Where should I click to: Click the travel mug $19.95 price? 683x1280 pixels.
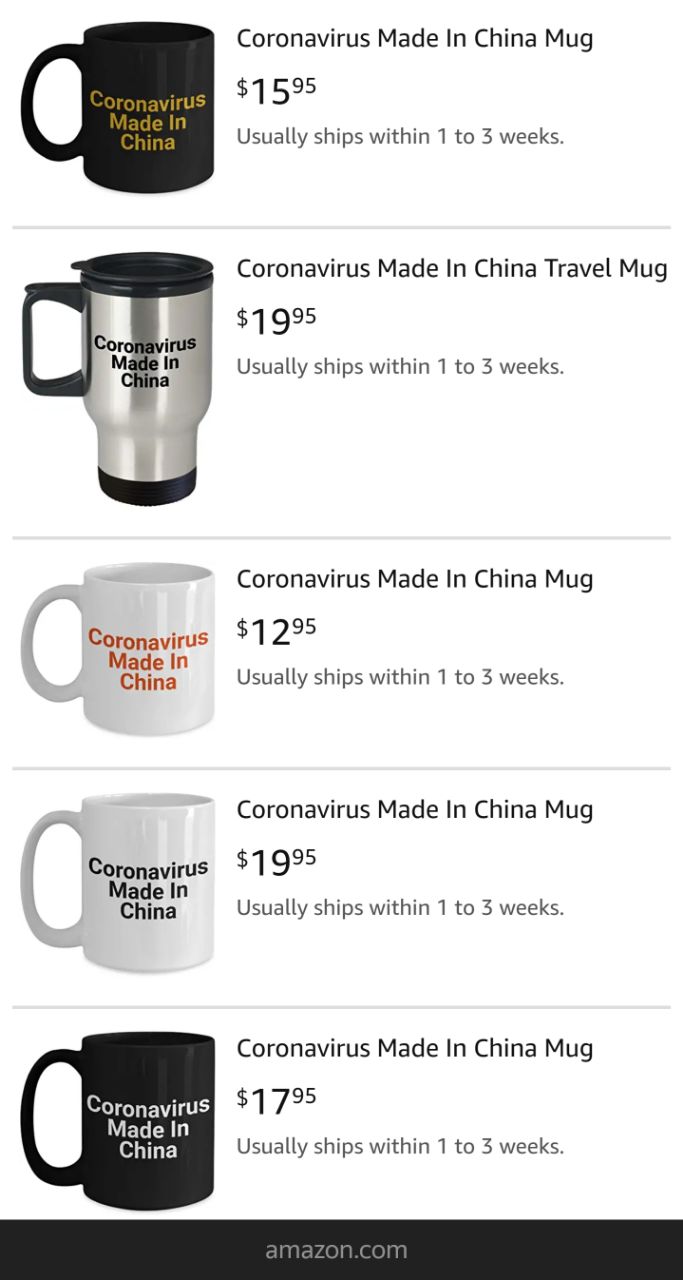(x=277, y=321)
